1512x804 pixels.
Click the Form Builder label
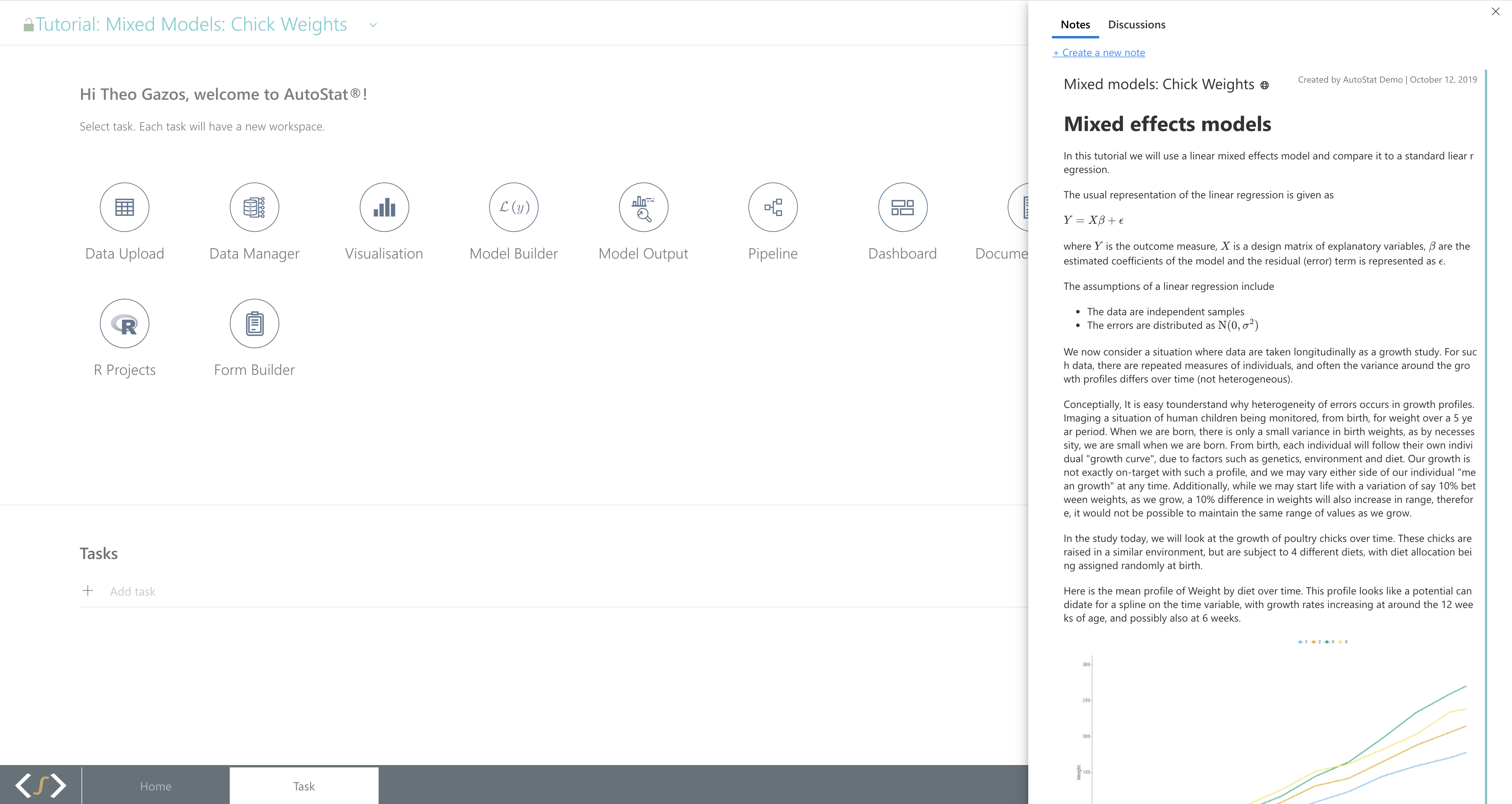254,370
